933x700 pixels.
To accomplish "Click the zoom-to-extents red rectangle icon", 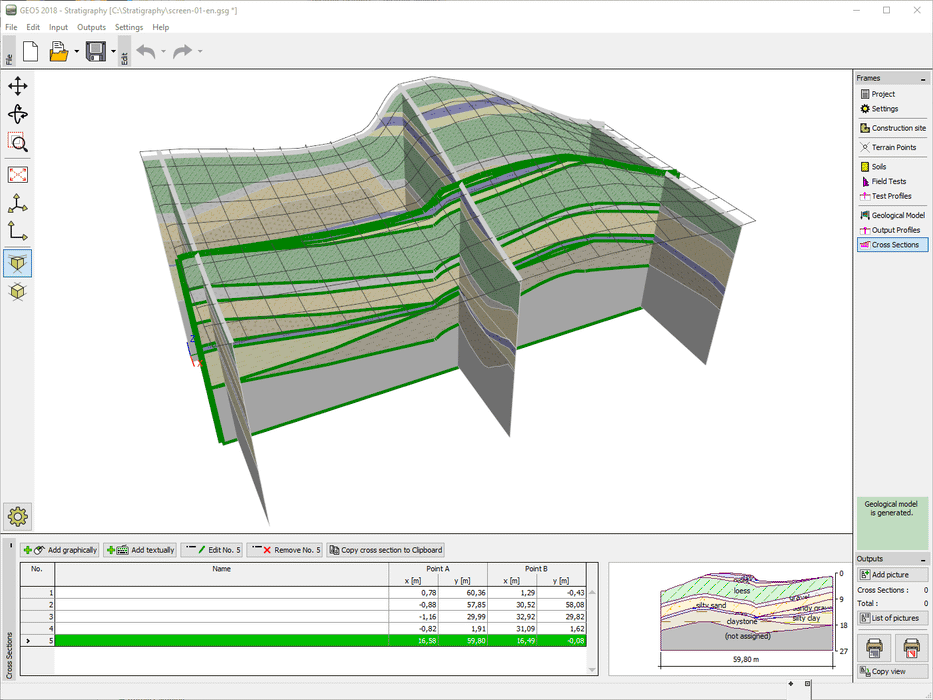I will [17, 172].
